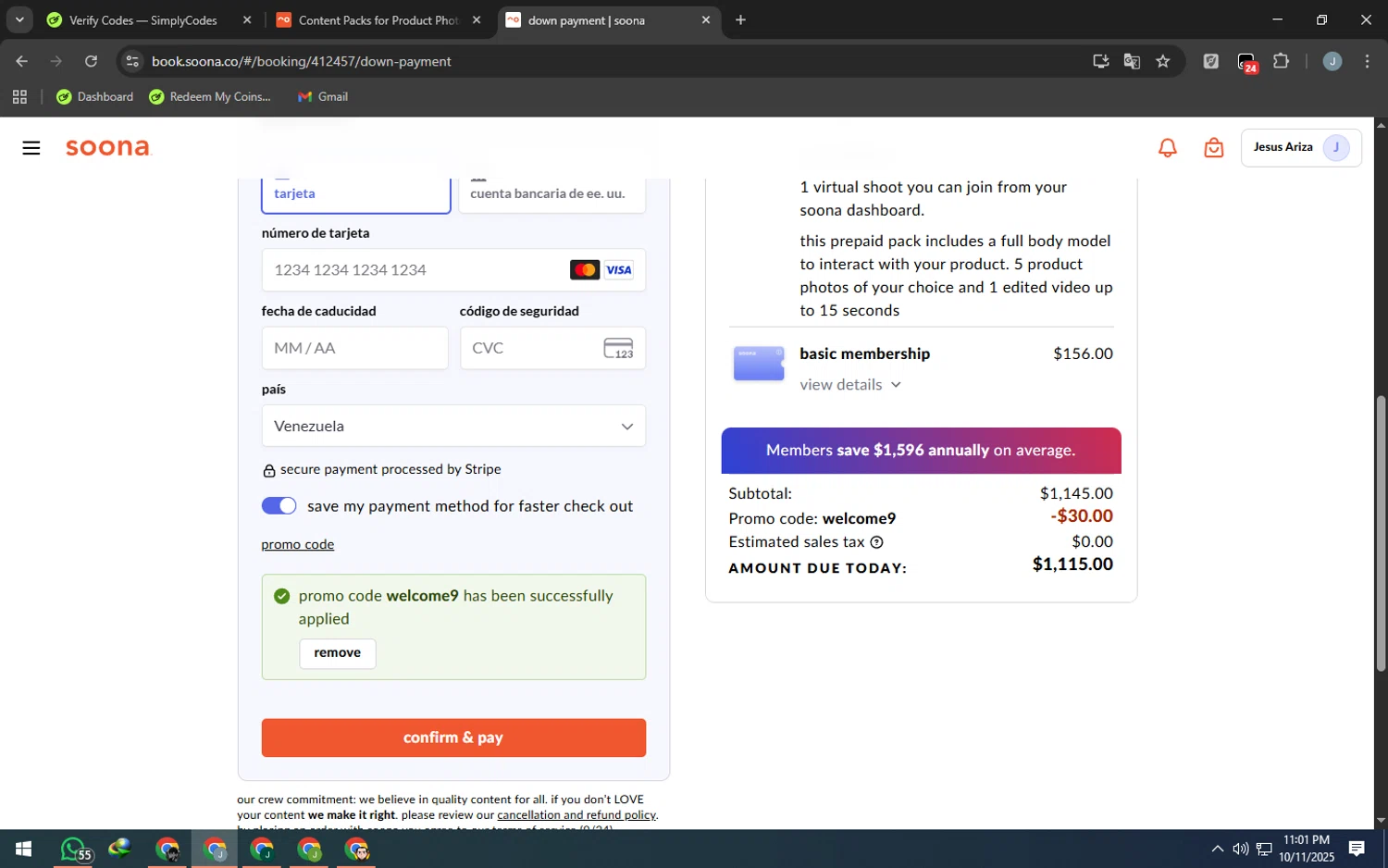Click the secure payment lock icon
This screenshot has height=868, width=1388.
(269, 471)
